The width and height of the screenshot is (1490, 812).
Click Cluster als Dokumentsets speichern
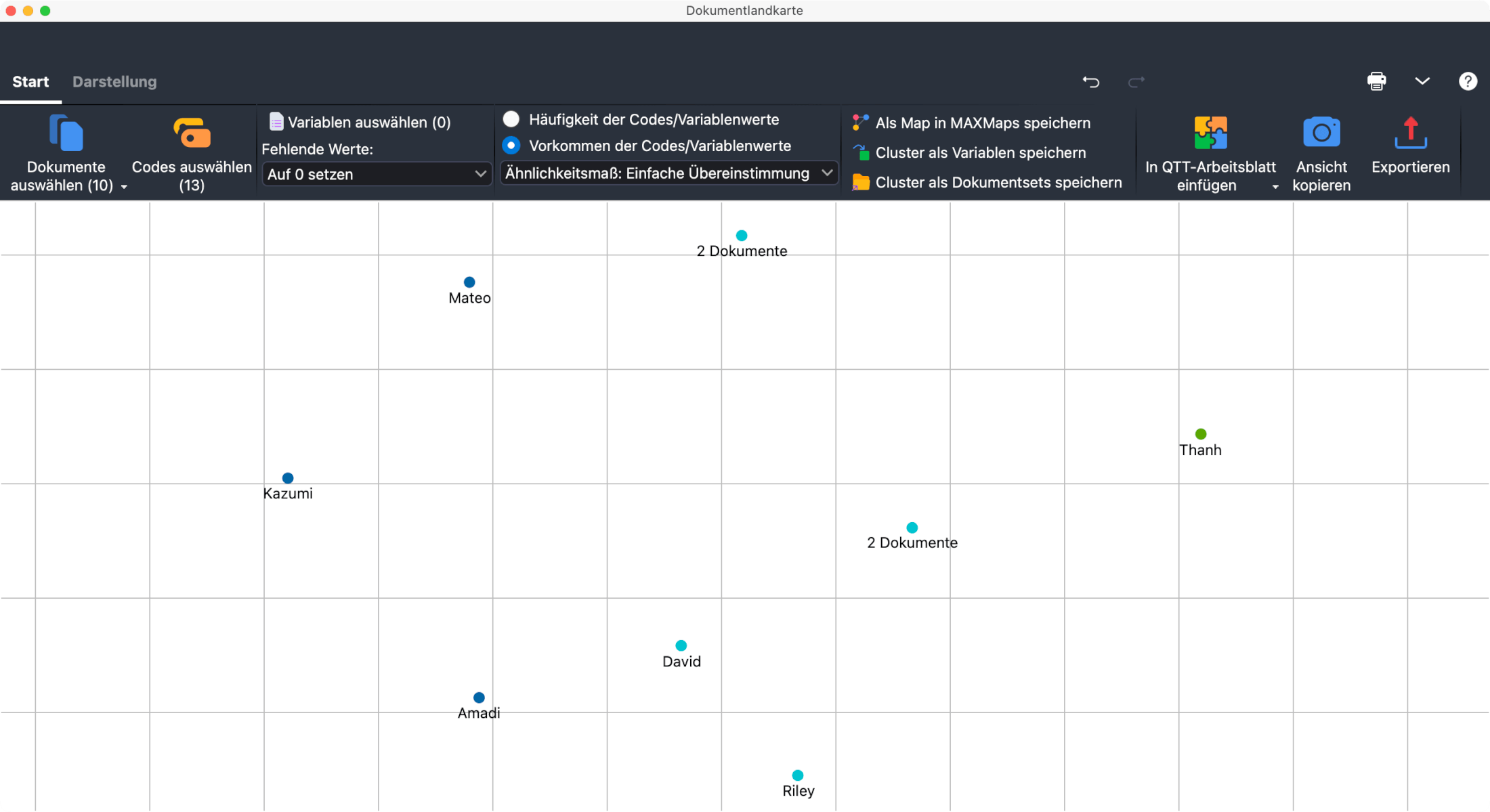pyautogui.click(x=998, y=183)
